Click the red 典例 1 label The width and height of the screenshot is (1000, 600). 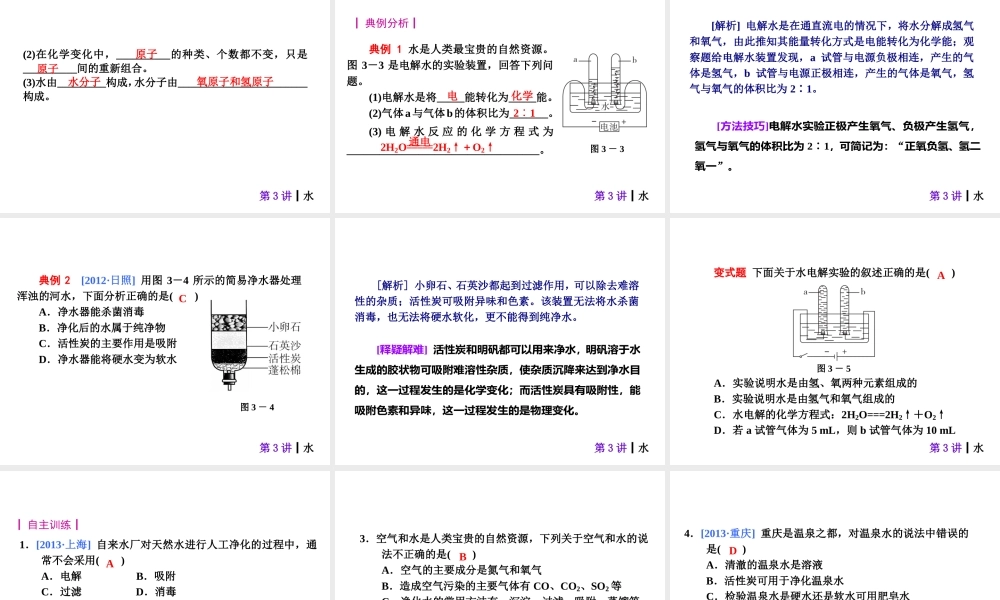pyautogui.click(x=385, y=49)
